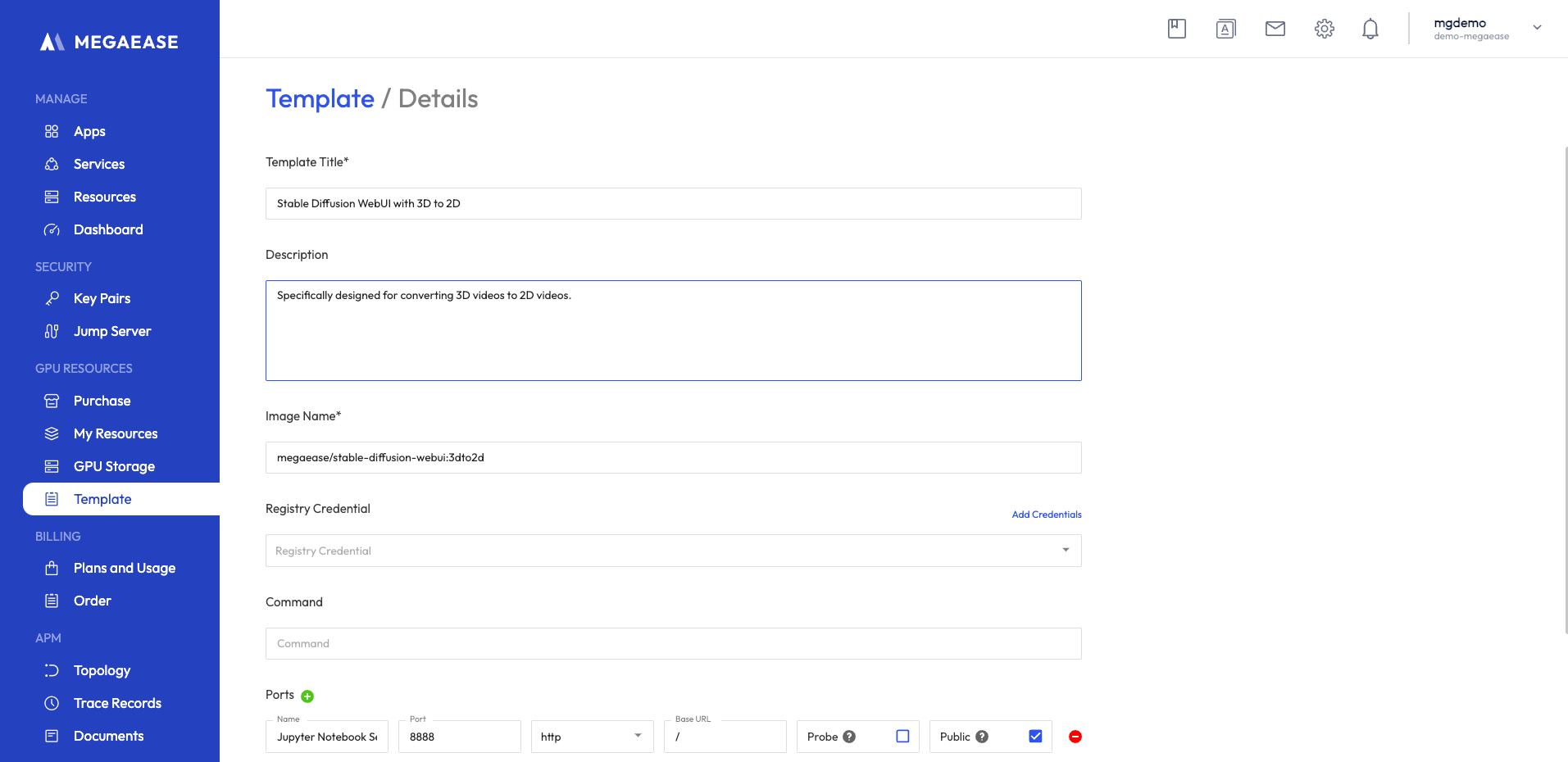This screenshot has width=1568, height=762.
Task: Open the http protocol dropdown
Action: pos(592,737)
